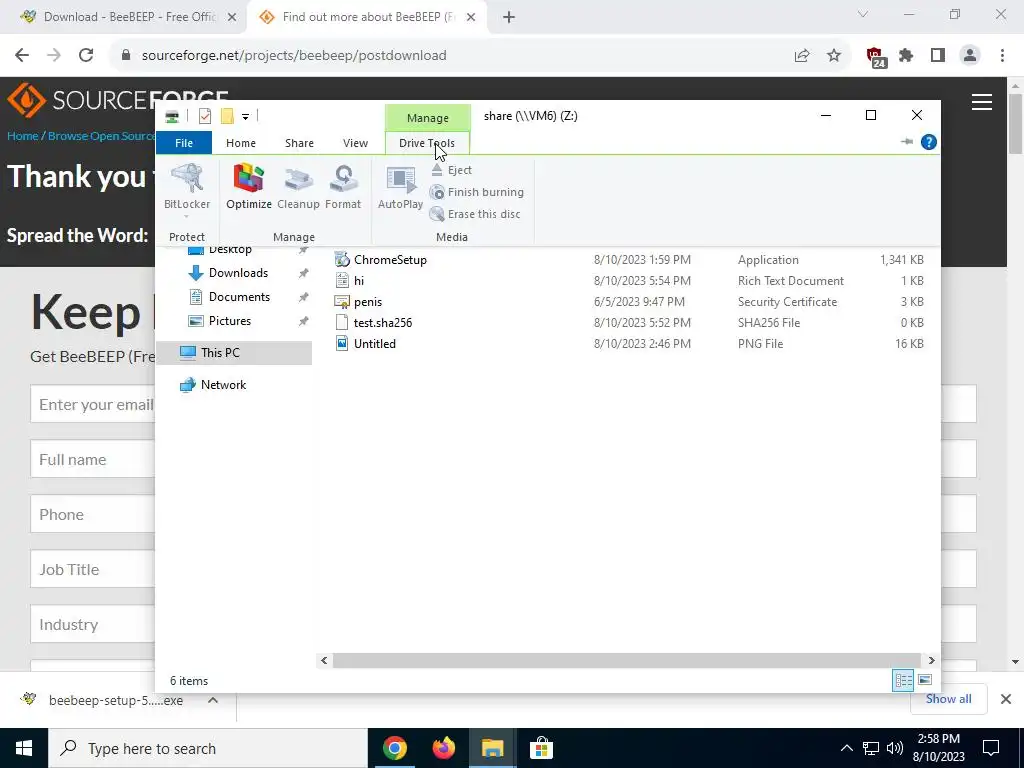Open the Chrome Extensions puzzle icon
Image resolution: width=1024 pixels, height=768 pixels.
[906, 56]
